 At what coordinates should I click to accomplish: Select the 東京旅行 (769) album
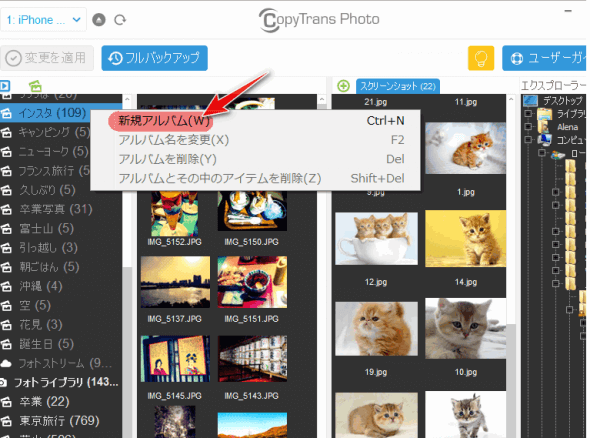click(59, 421)
